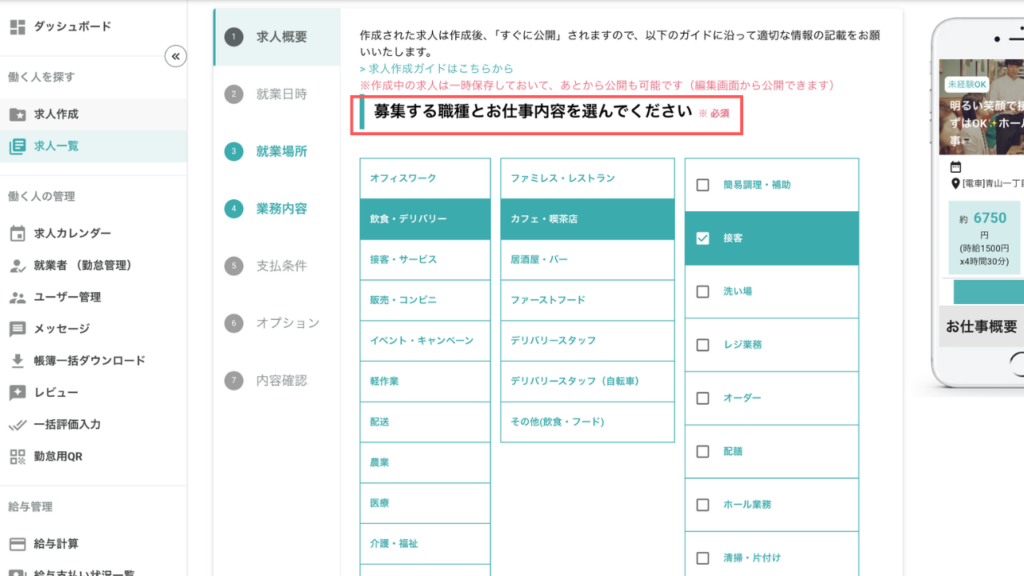Click the メッセージ chat icon
Image resolution: width=1024 pixels, height=576 pixels.
click(17, 329)
